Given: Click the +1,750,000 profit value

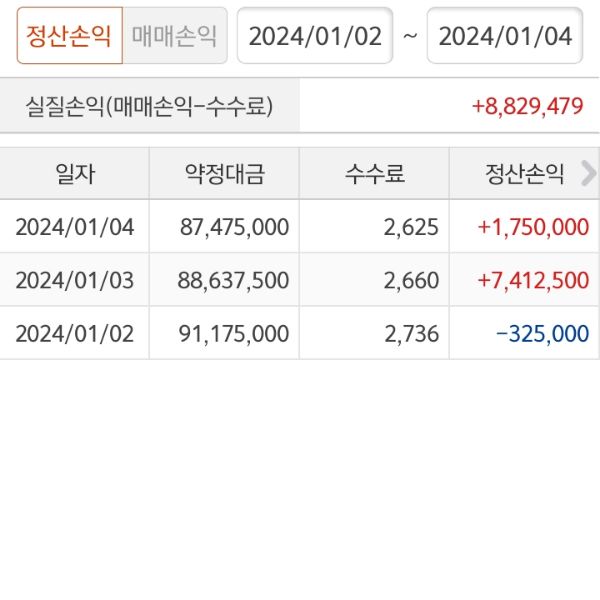Looking at the screenshot, I should 533,227.
